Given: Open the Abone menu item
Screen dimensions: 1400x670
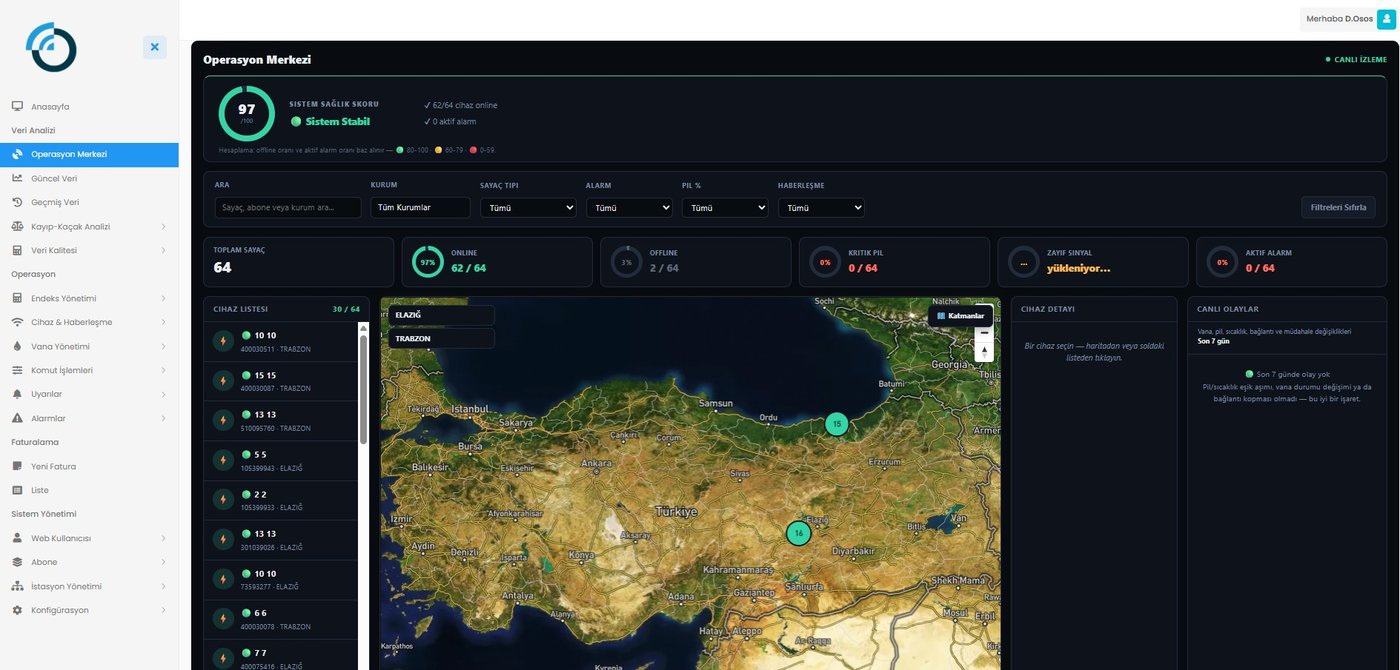Looking at the screenshot, I should tap(89, 562).
